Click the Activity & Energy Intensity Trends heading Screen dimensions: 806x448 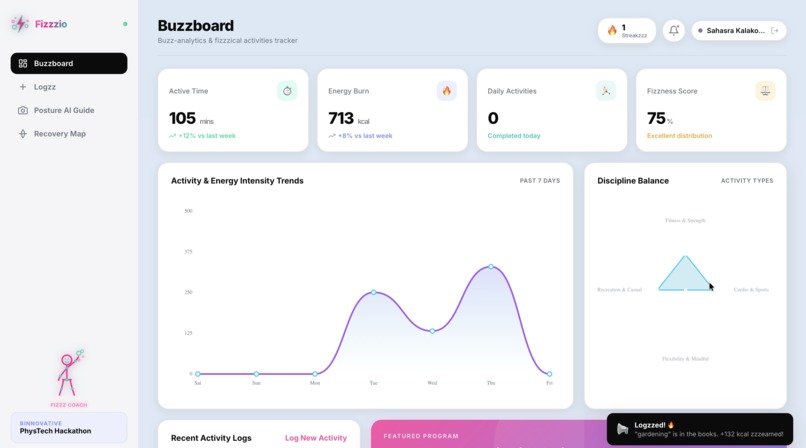[x=237, y=181]
